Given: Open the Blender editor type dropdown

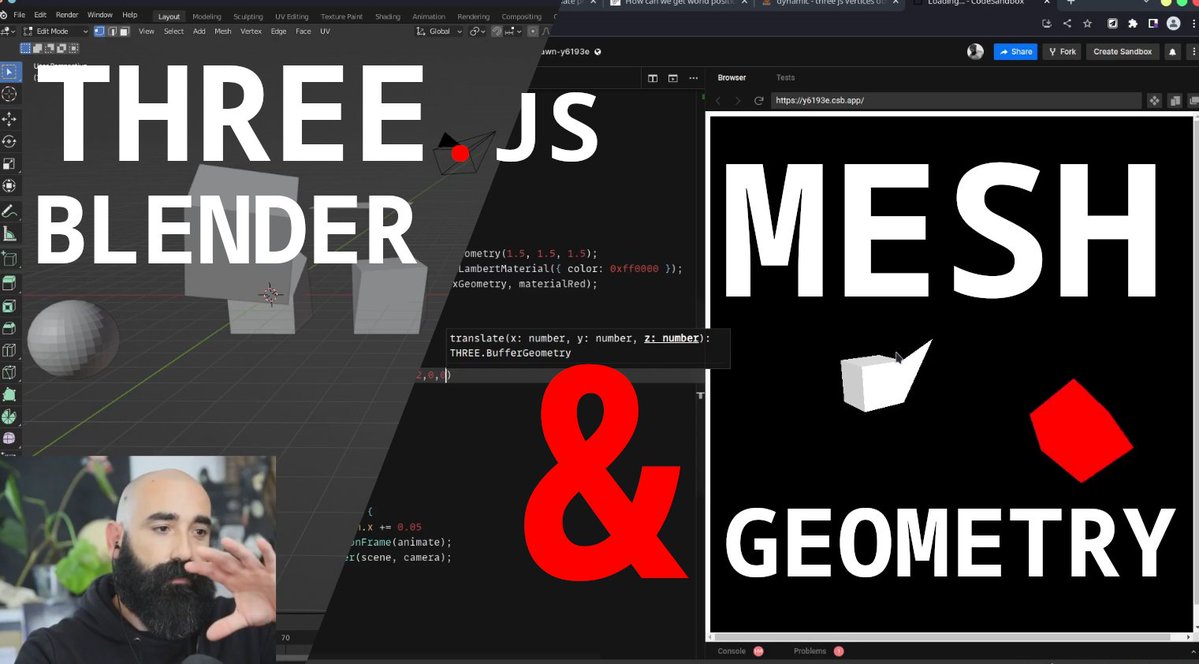Looking at the screenshot, I should click(8, 31).
